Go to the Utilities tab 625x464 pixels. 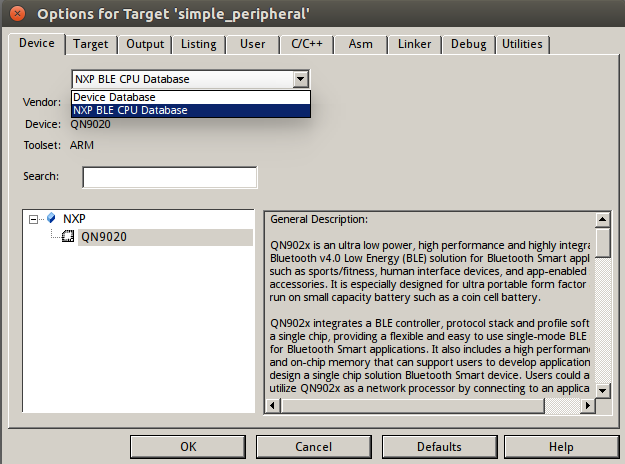click(x=522, y=44)
